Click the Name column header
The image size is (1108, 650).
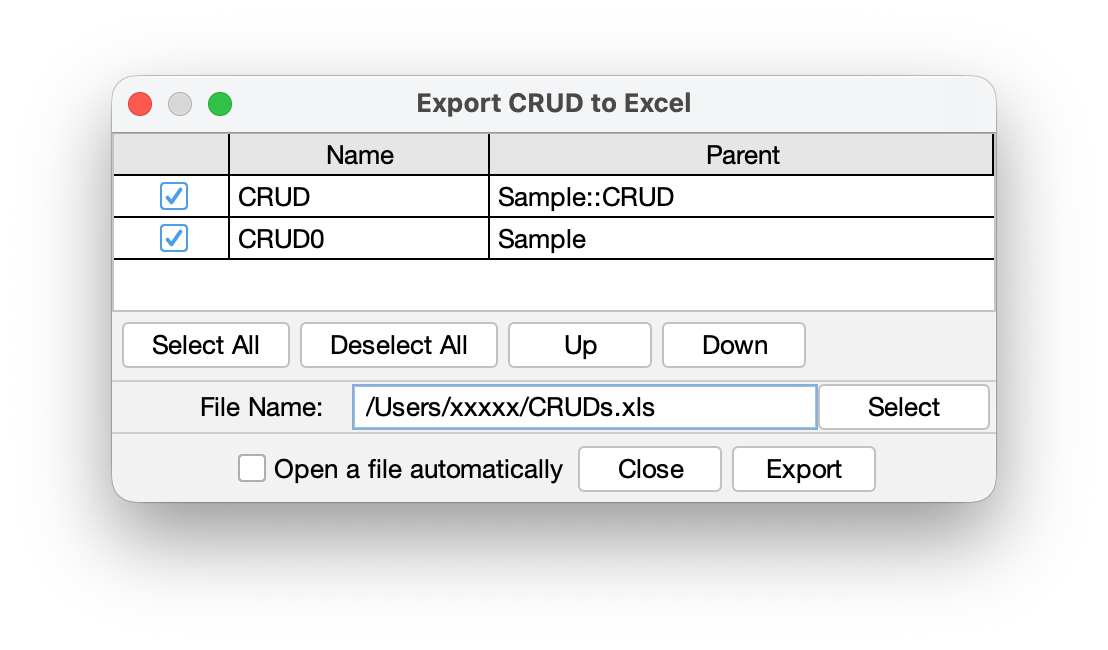(358, 155)
